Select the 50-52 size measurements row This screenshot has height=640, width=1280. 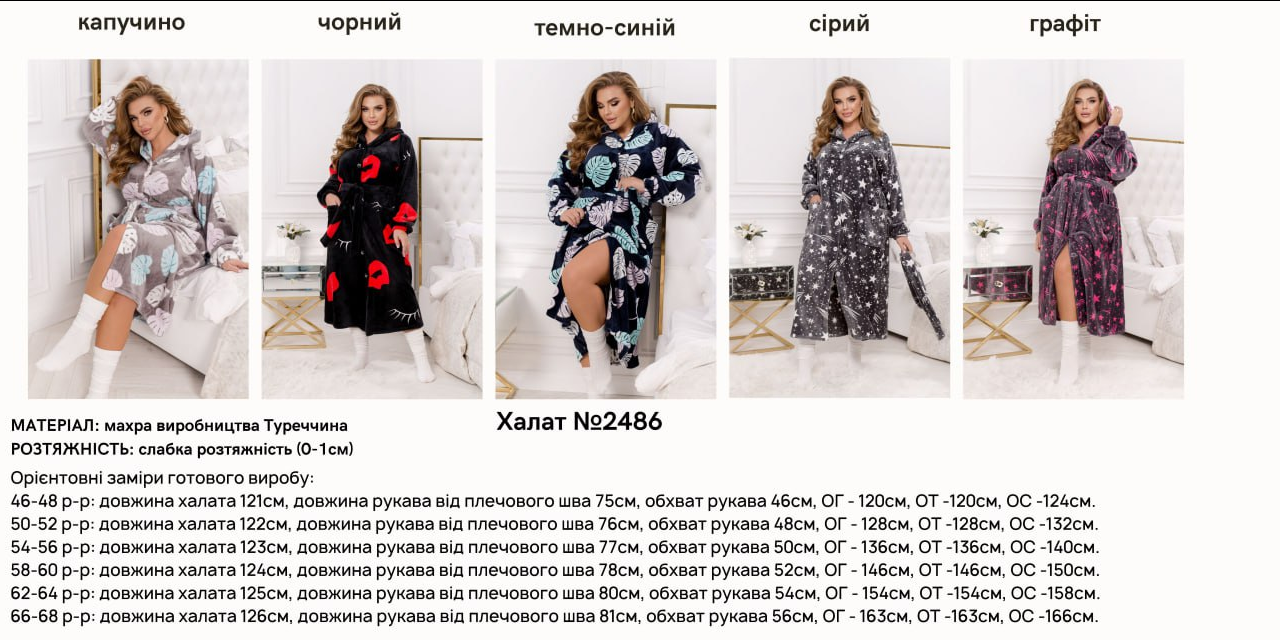(555, 524)
